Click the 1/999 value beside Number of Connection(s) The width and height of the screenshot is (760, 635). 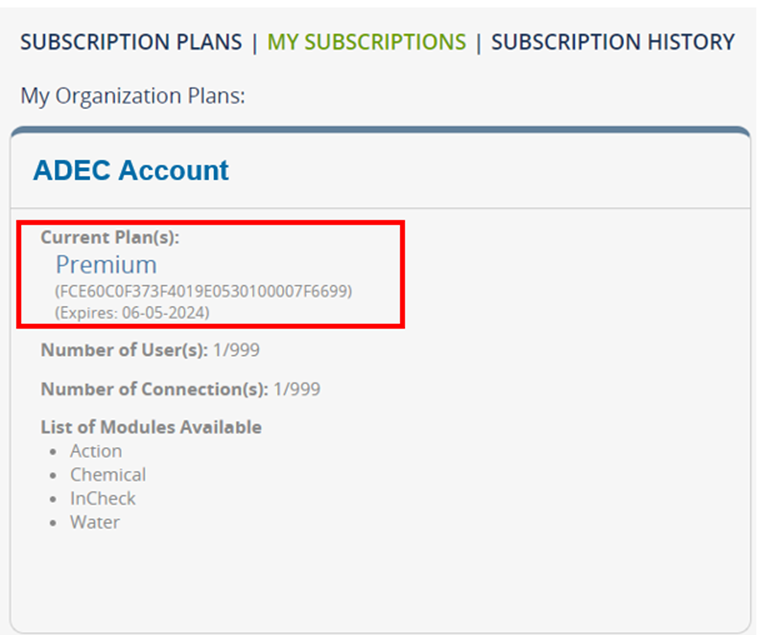click(297, 389)
